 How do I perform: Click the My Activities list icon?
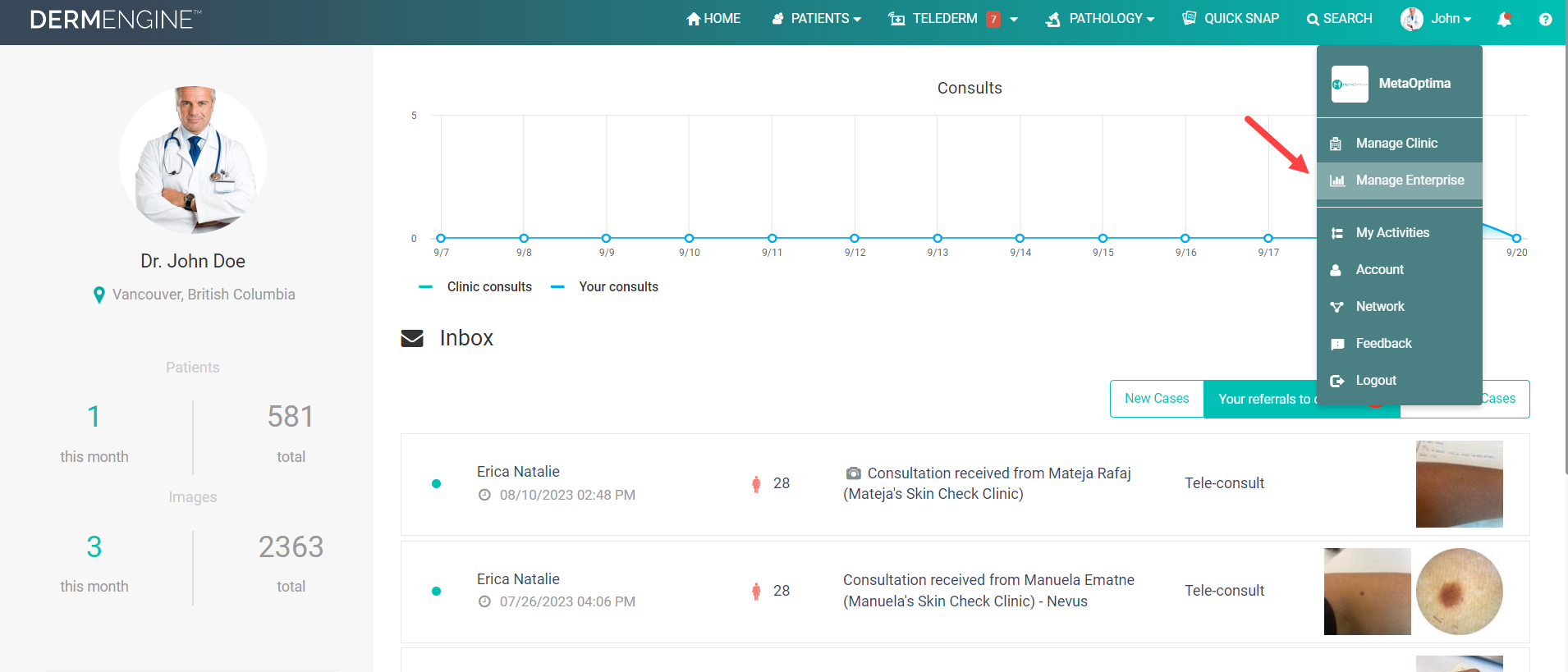[x=1337, y=233]
